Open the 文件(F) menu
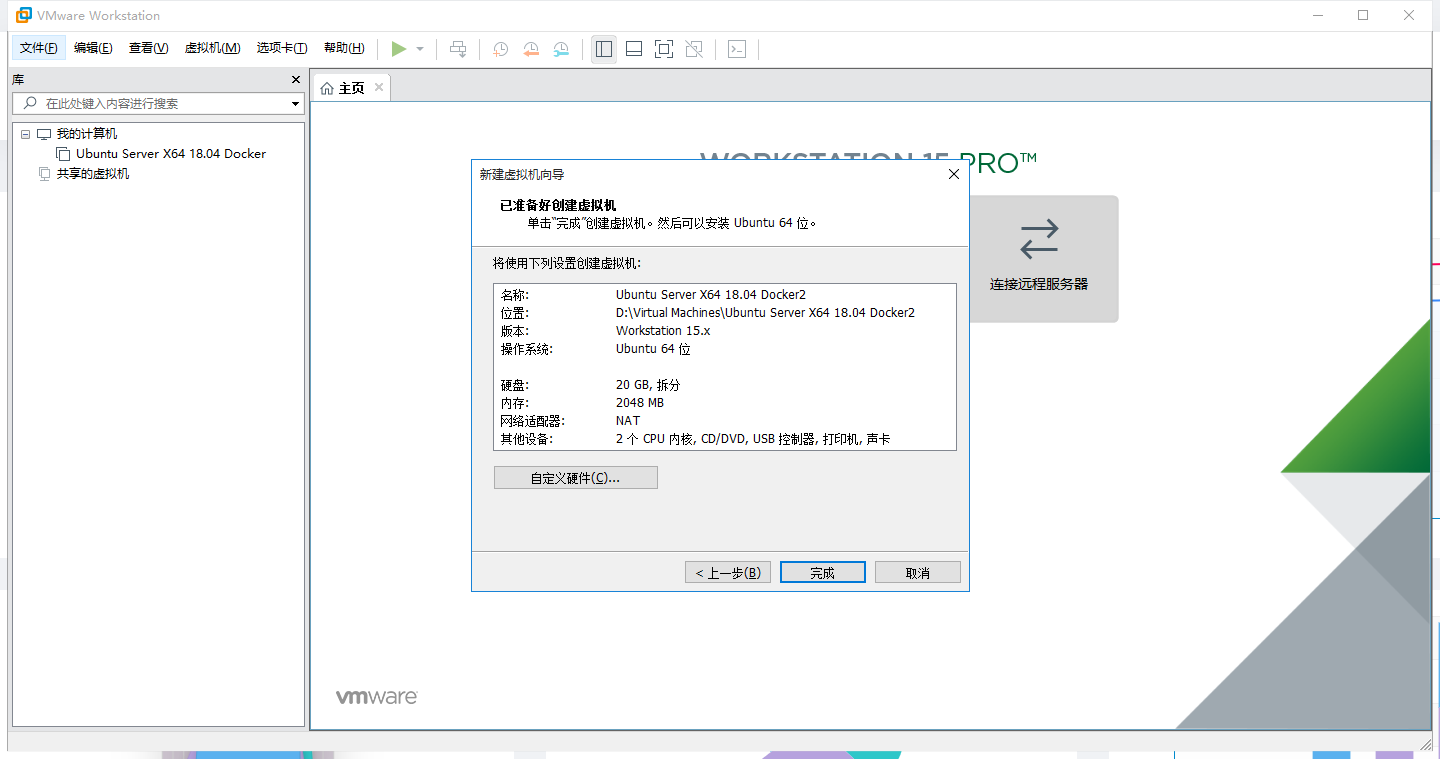Screen dimensions: 1440x759 click(x=38, y=48)
